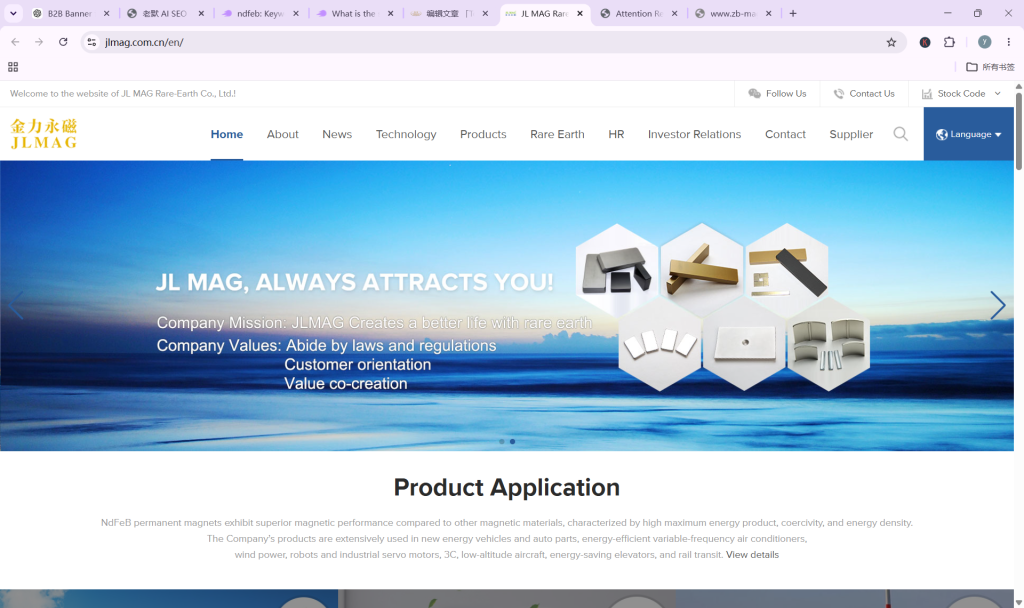Click the gold bar magnets hexagon image
This screenshot has height=608, width=1024.
tap(702, 270)
